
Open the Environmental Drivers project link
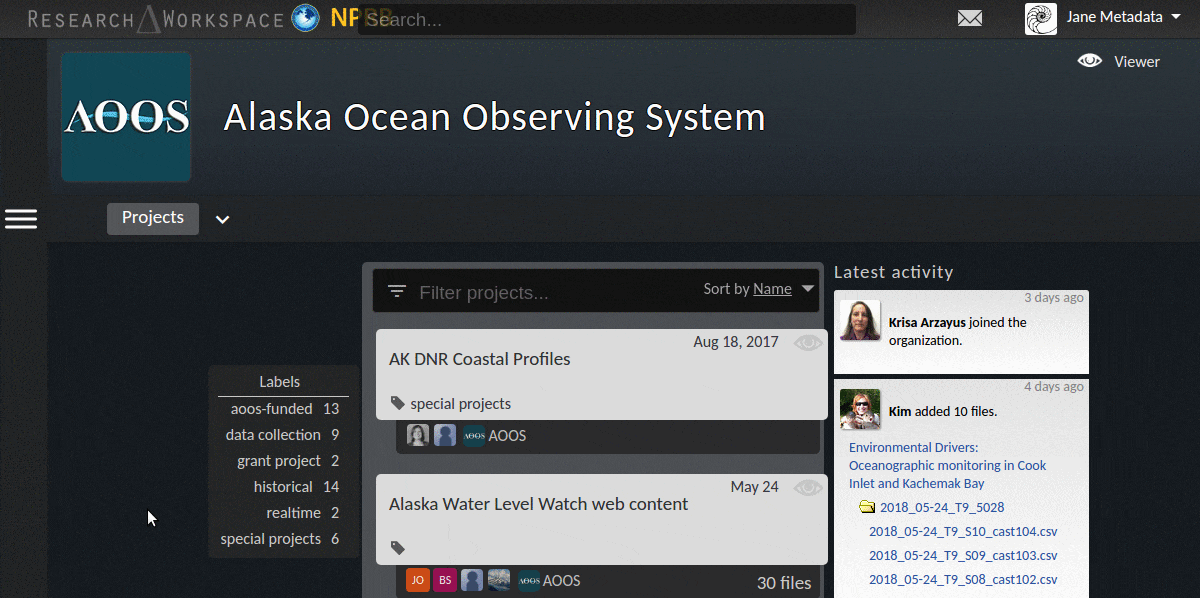point(947,465)
